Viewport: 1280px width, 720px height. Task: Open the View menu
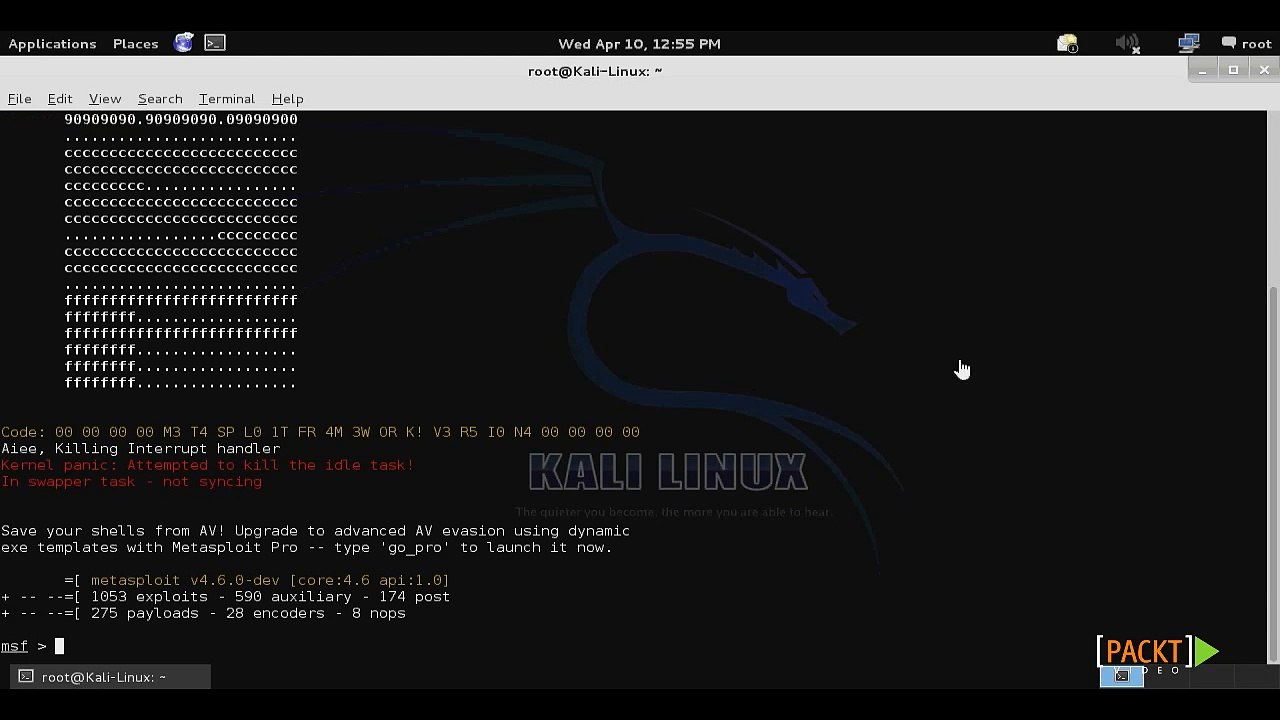pyautogui.click(x=105, y=99)
